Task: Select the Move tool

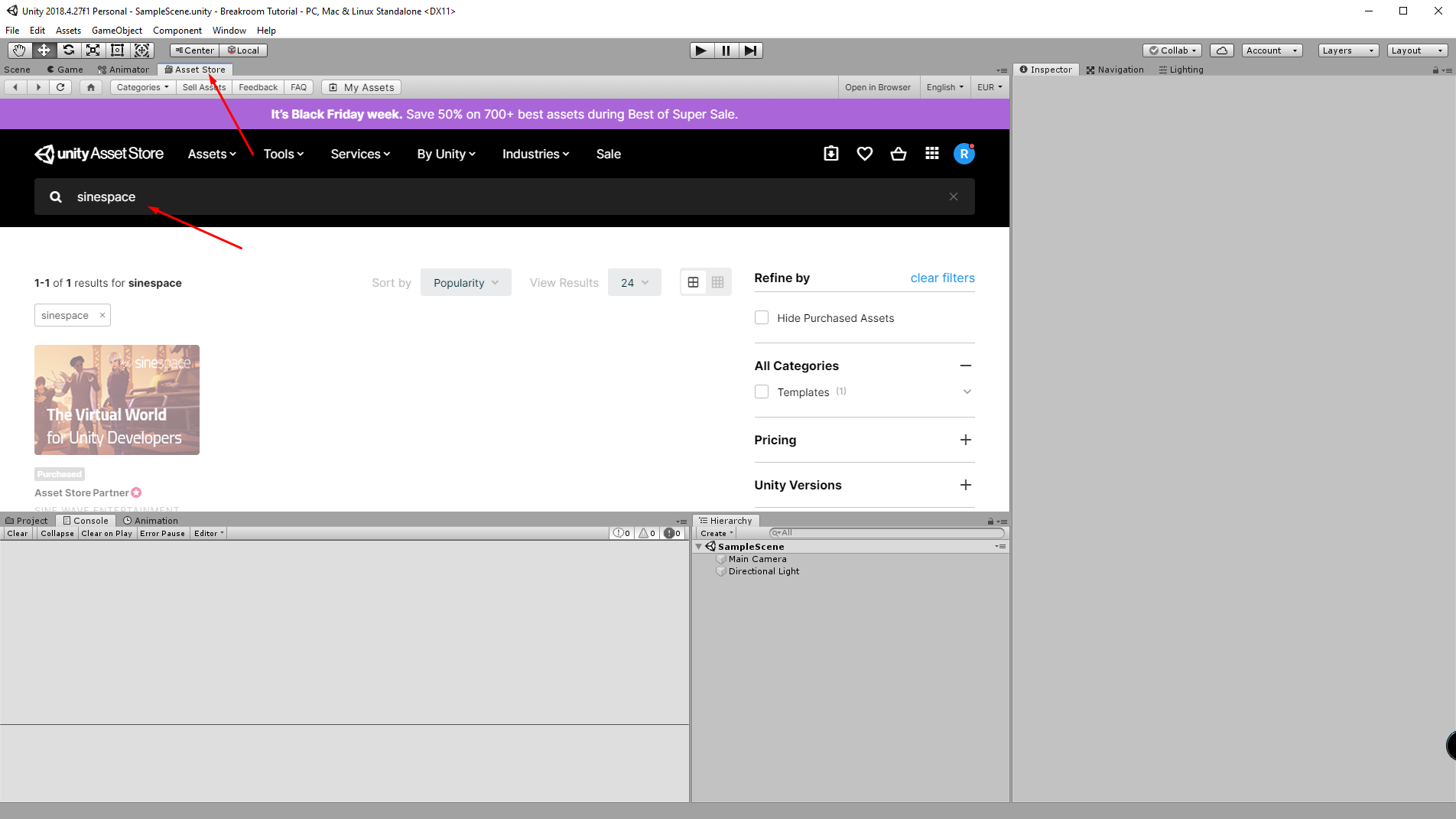Action: pyautogui.click(x=44, y=50)
